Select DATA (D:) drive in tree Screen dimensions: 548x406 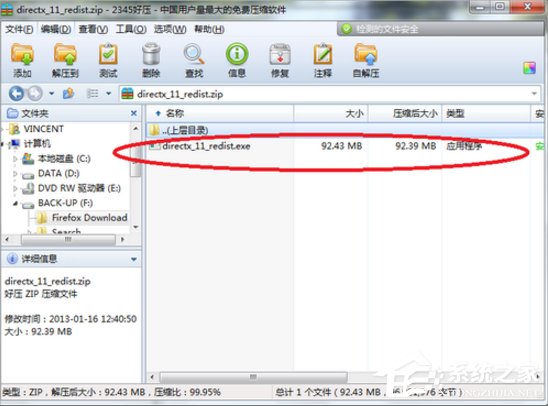coord(58,173)
